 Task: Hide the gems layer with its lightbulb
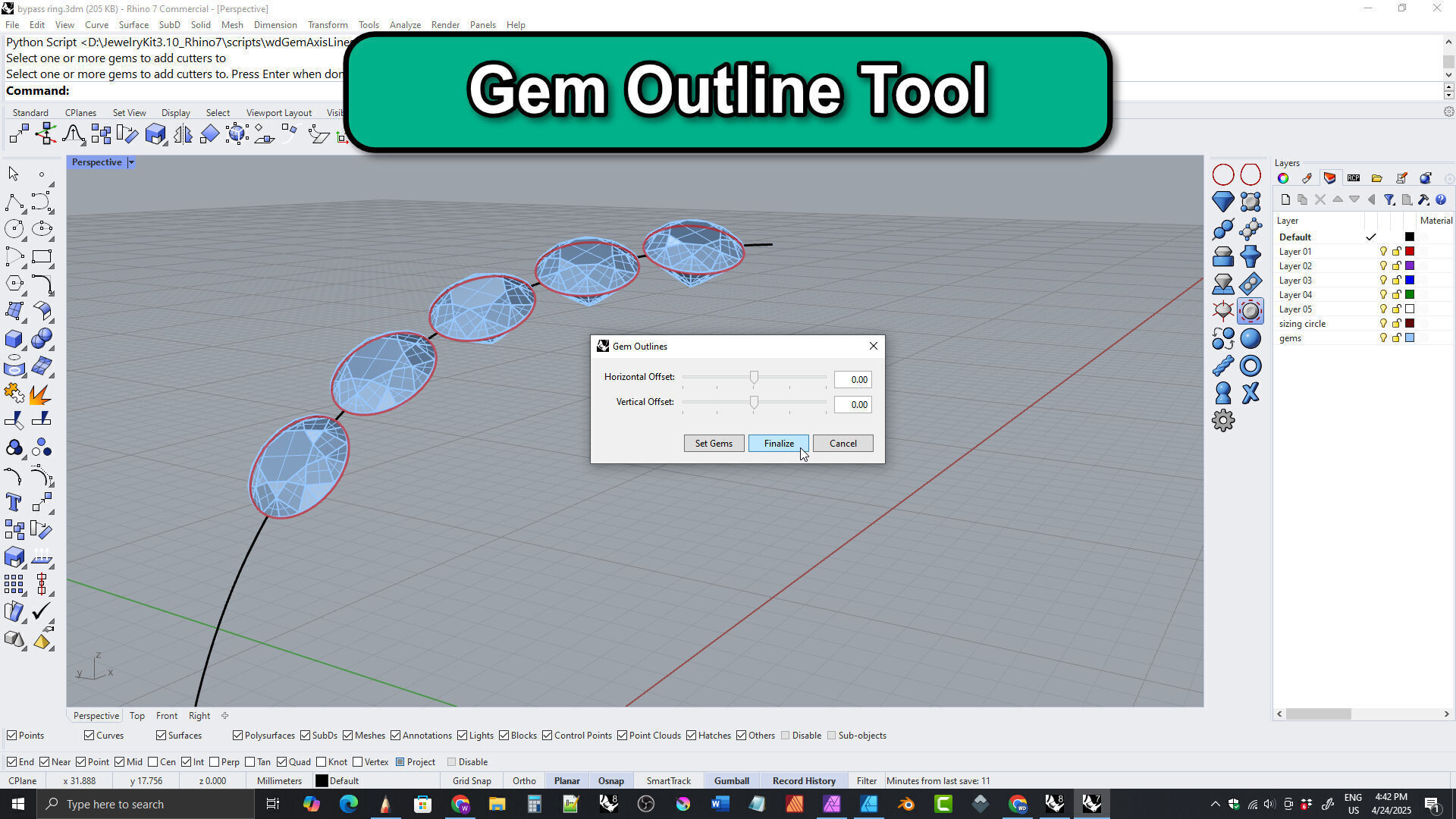[x=1383, y=338]
